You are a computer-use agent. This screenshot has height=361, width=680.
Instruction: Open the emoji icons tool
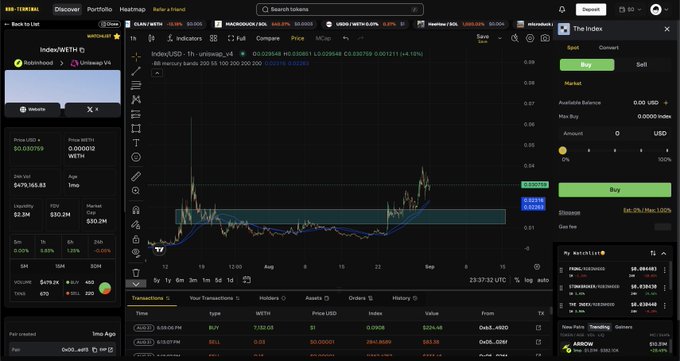tap(136, 157)
